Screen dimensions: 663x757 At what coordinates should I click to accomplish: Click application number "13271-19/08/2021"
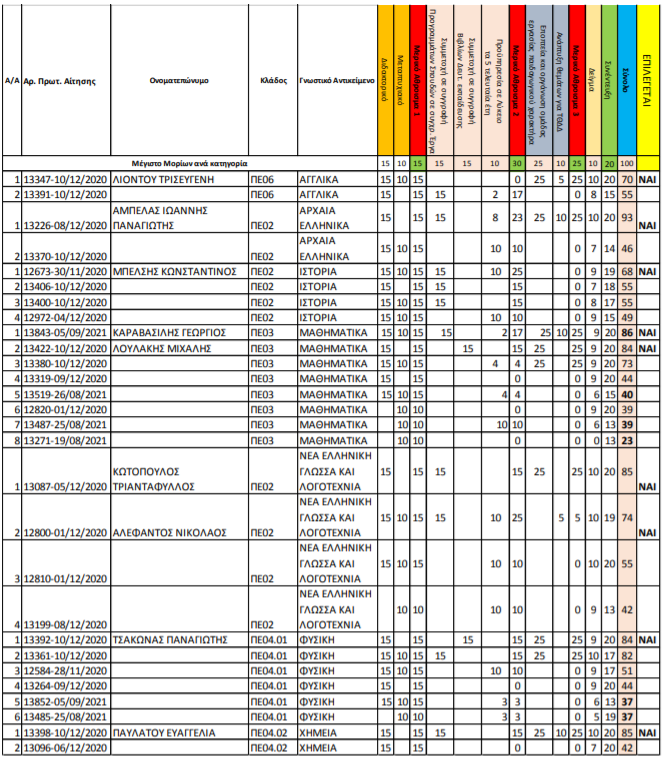tap(65, 440)
